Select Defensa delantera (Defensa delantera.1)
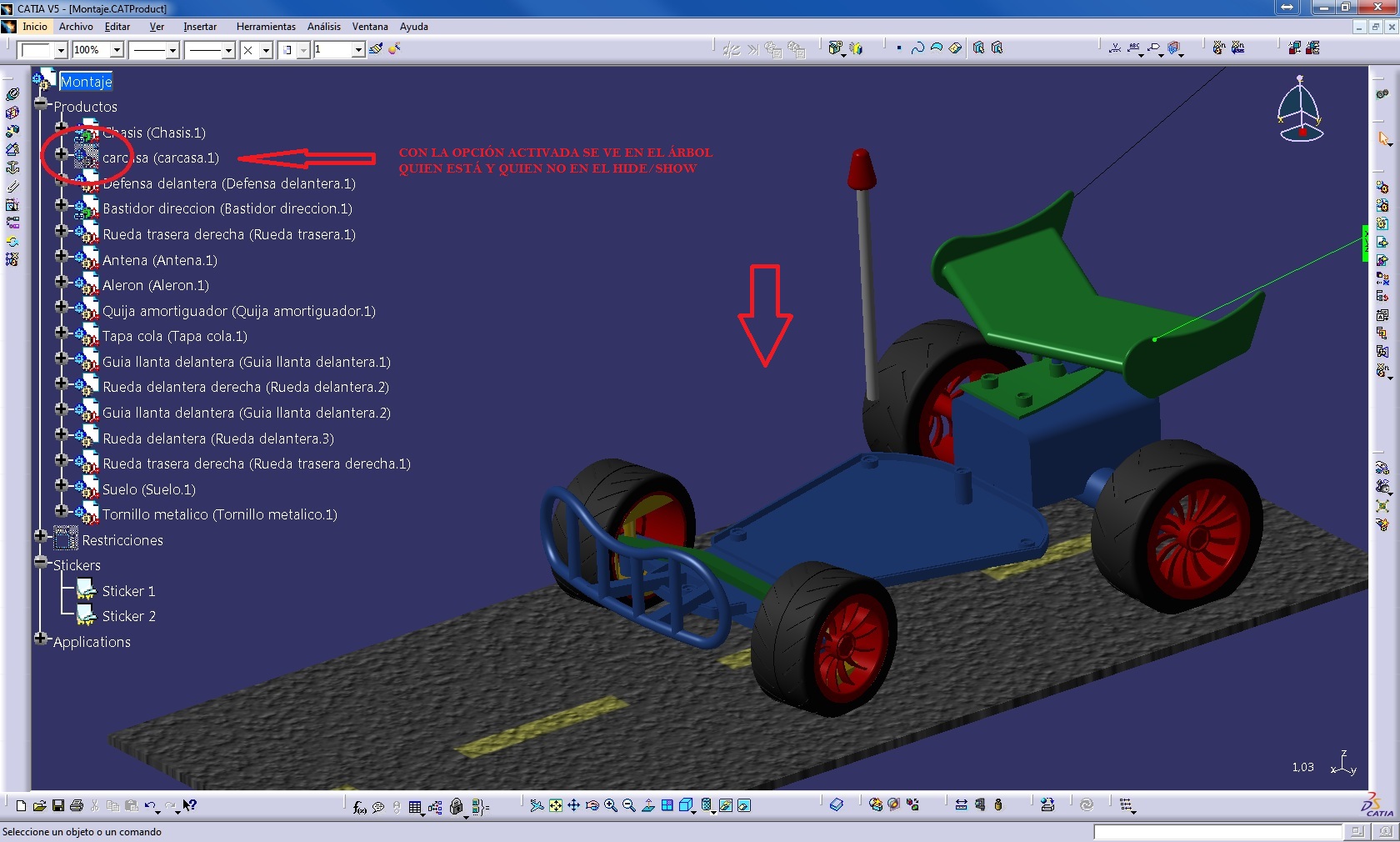The height and width of the screenshot is (842, 1400). pos(229,183)
